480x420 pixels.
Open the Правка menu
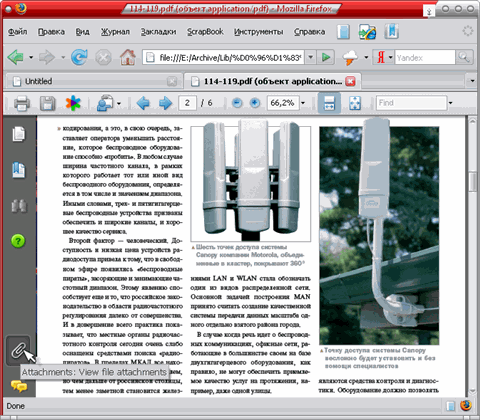[51, 32]
